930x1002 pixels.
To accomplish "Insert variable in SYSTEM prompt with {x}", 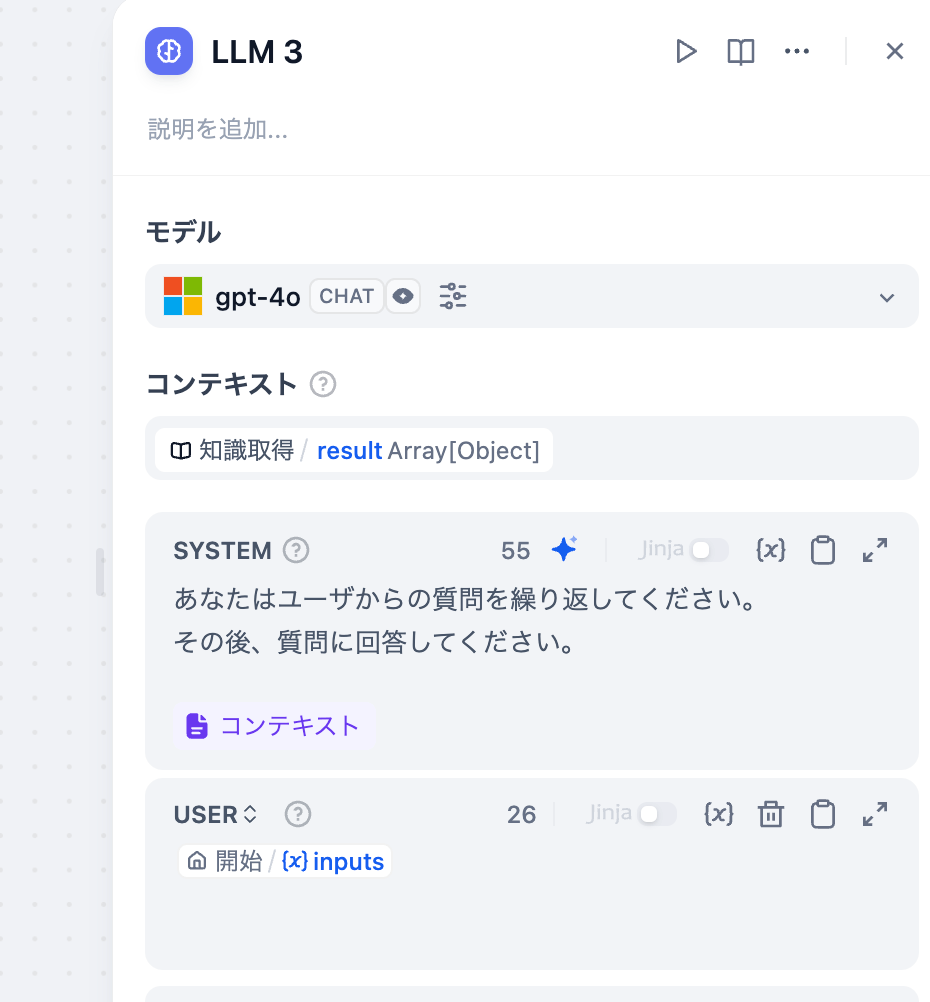I will (x=770, y=550).
